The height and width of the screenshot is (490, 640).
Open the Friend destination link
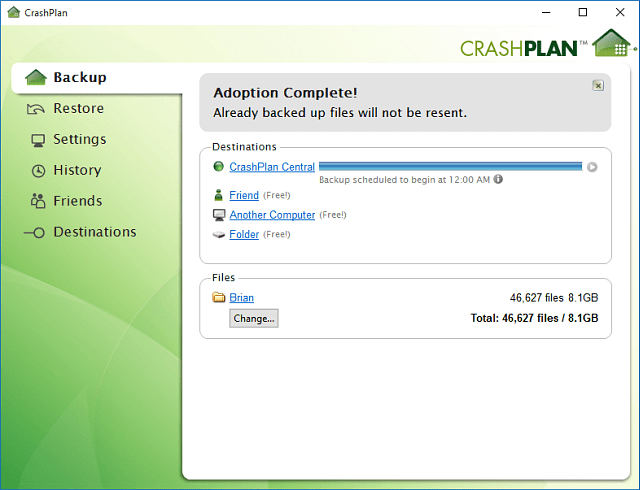tap(244, 196)
